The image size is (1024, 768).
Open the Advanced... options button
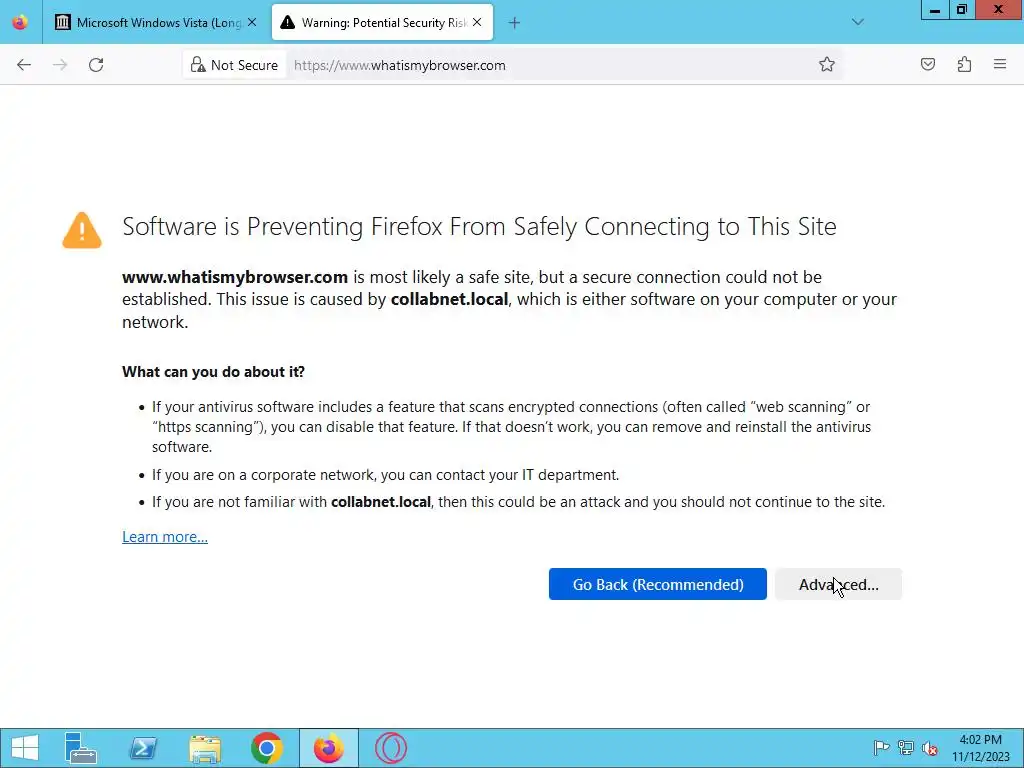(x=839, y=584)
